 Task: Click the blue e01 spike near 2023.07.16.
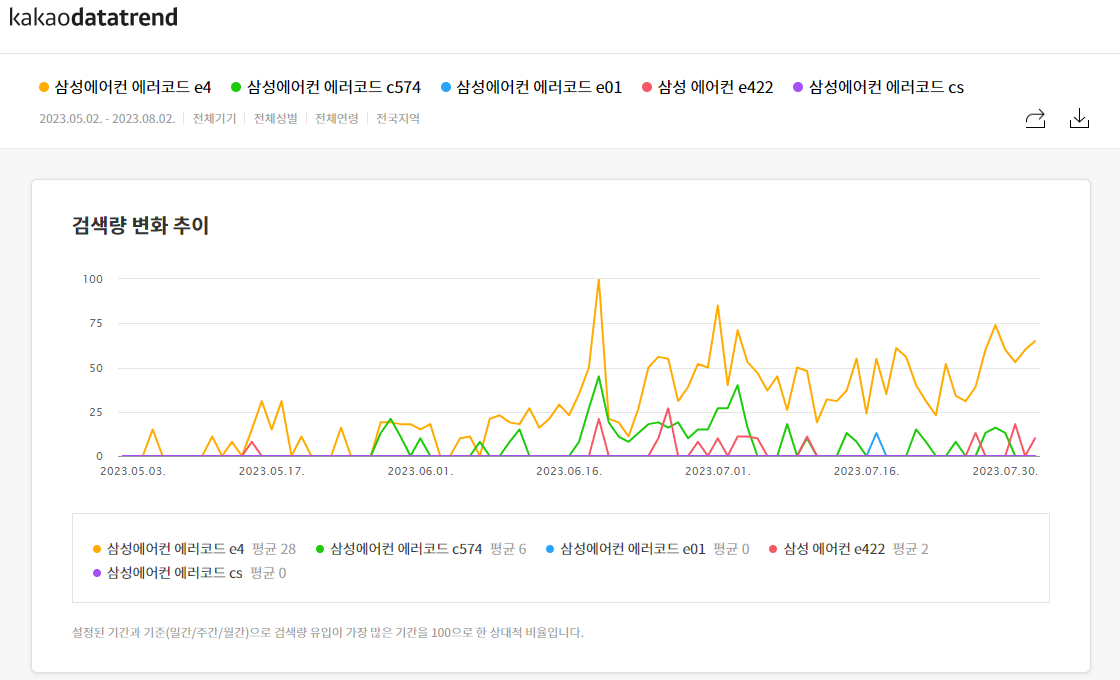coord(876,434)
